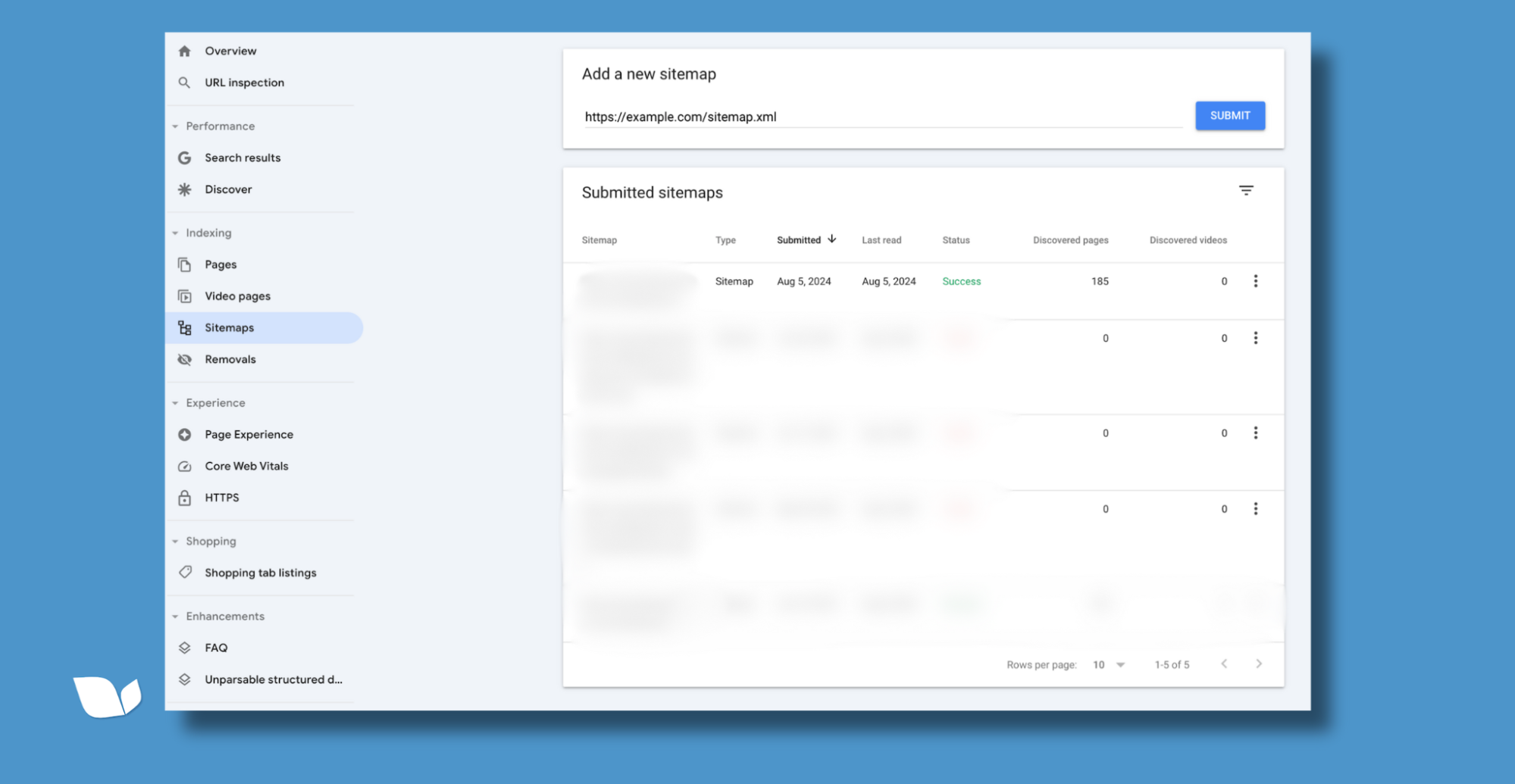
Task: Open Overview in the sidebar
Action: point(230,52)
